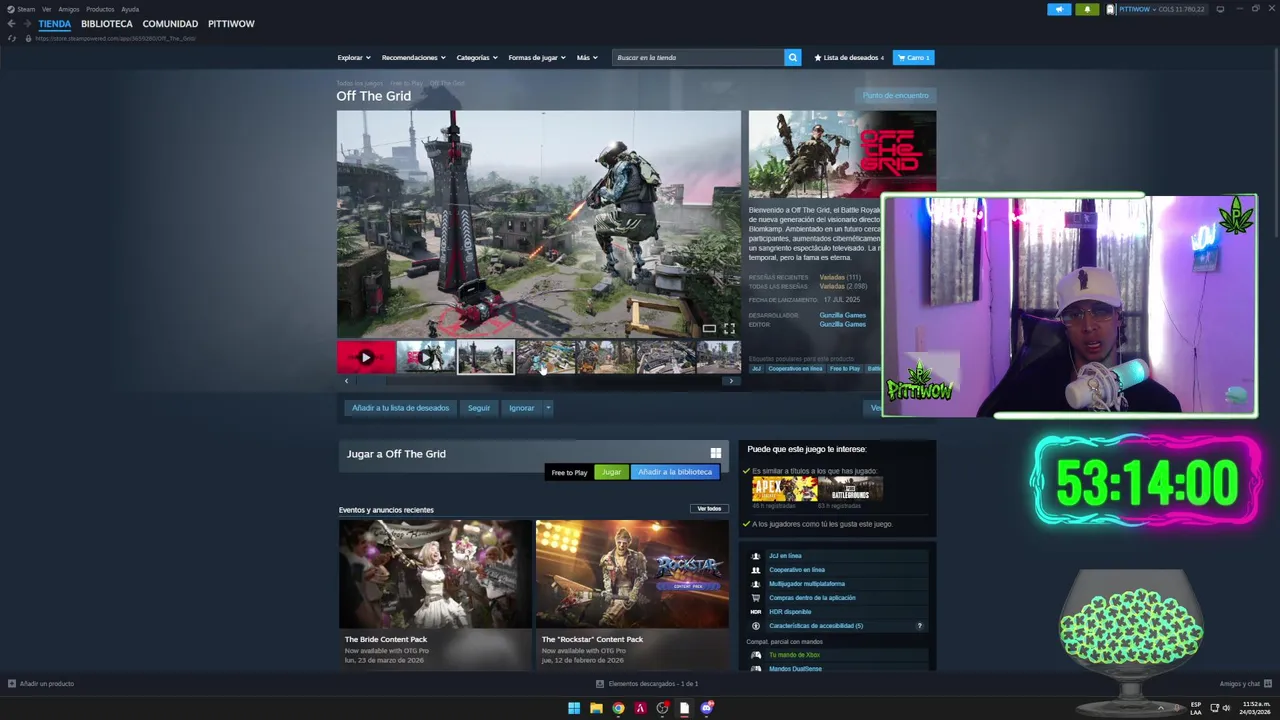Play the first trailer thumbnail

pyautogui.click(x=366, y=357)
